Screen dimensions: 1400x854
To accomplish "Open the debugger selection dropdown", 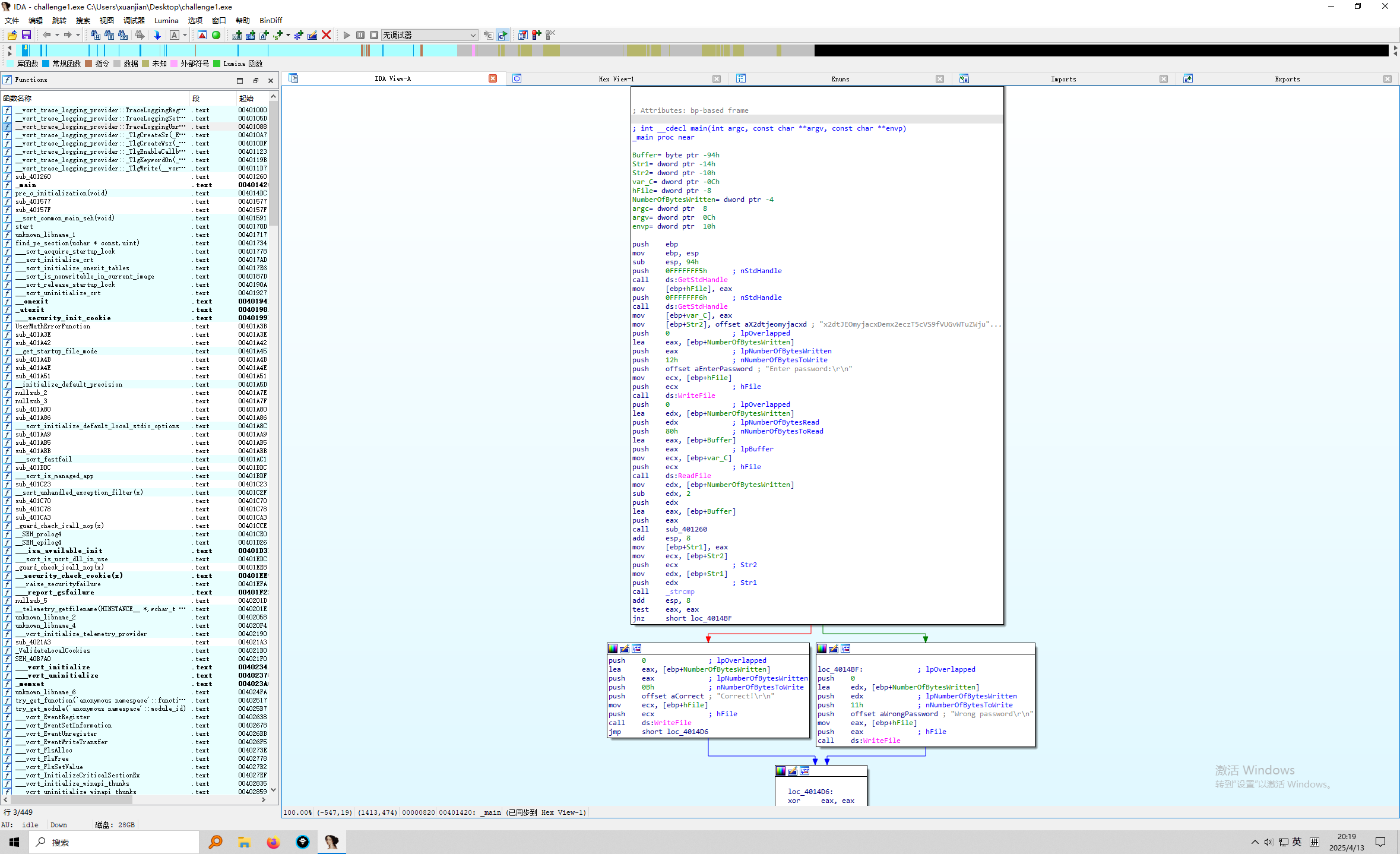I will [x=473, y=35].
